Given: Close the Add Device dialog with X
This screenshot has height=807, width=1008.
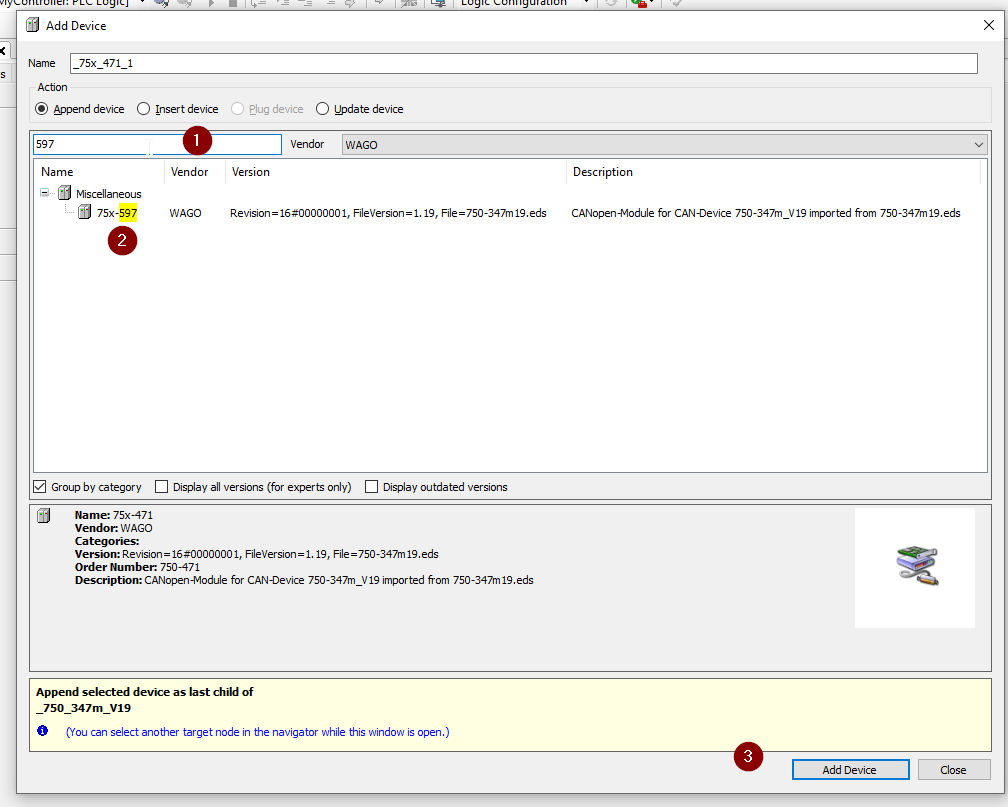Looking at the screenshot, I should click(x=989, y=25).
